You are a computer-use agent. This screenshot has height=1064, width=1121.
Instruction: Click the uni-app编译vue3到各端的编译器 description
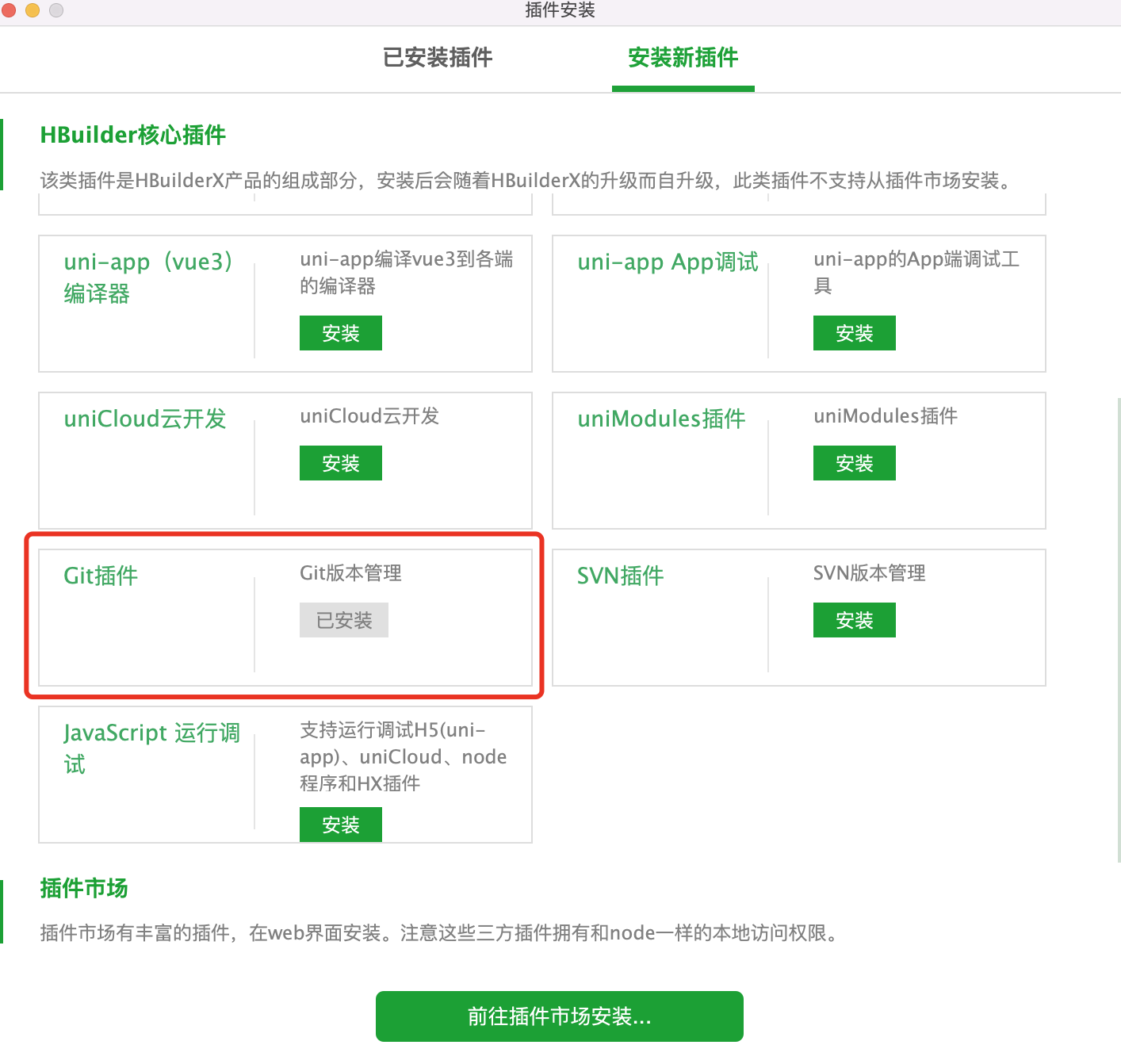pos(407,272)
